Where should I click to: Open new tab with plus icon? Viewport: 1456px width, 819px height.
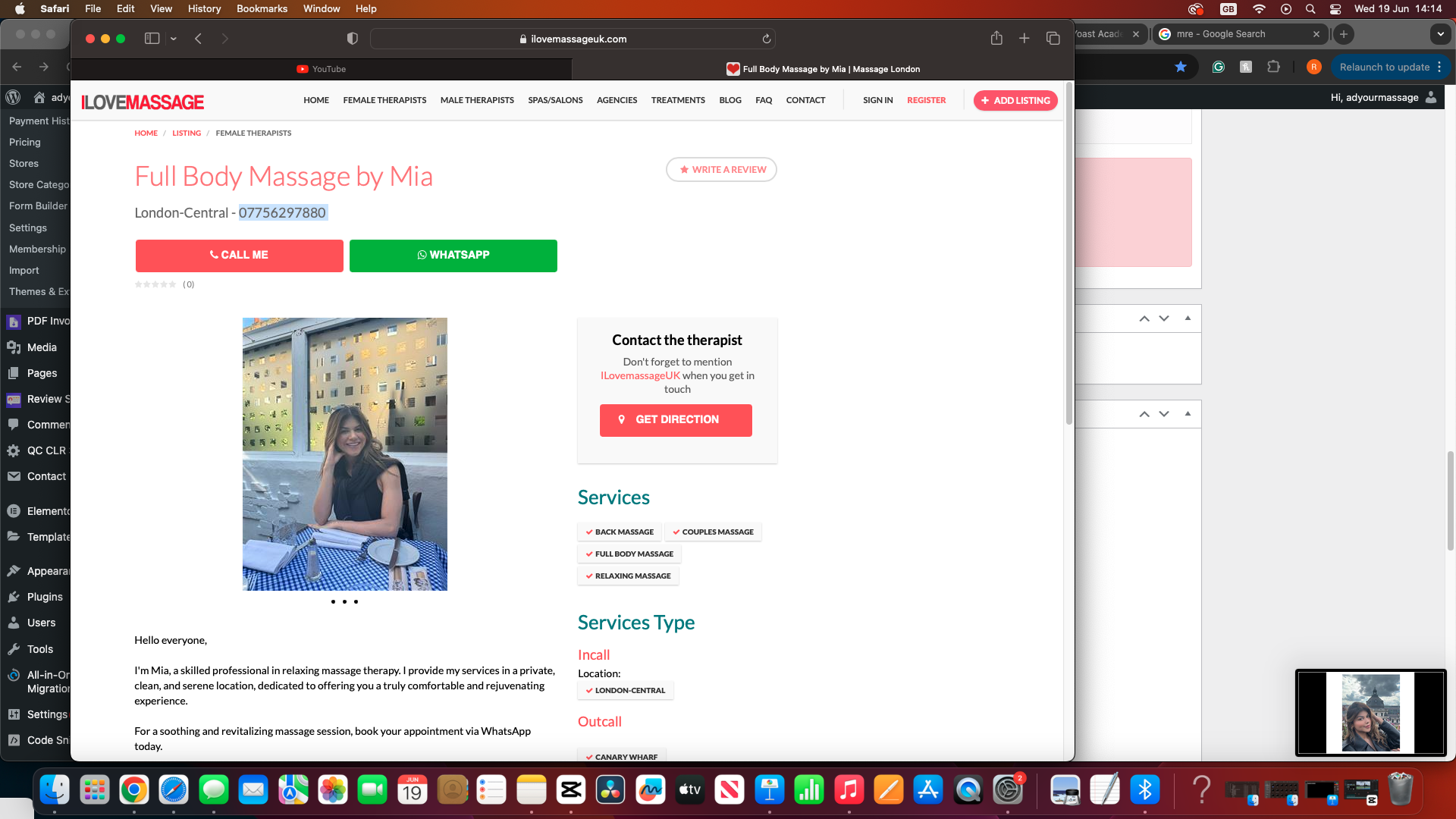[1024, 39]
